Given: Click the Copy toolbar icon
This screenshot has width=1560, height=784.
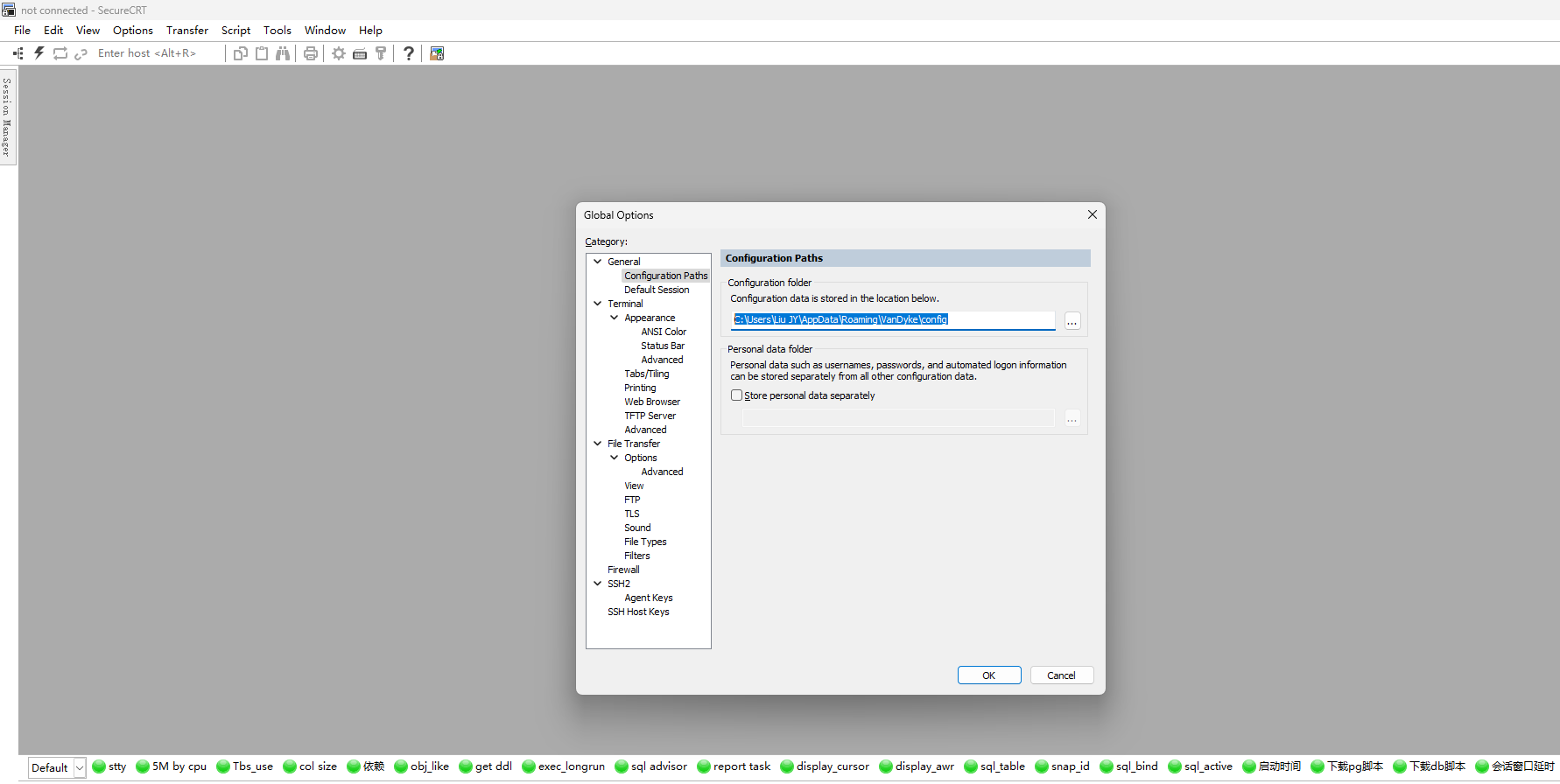Looking at the screenshot, I should coord(241,53).
